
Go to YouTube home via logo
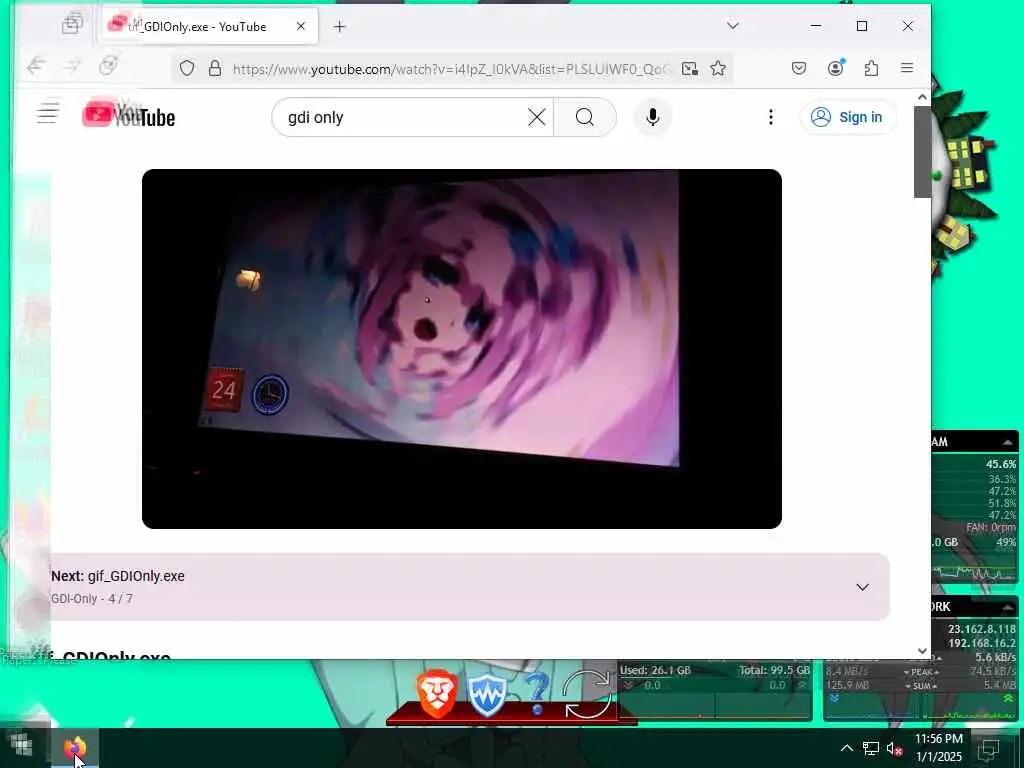tap(129, 116)
